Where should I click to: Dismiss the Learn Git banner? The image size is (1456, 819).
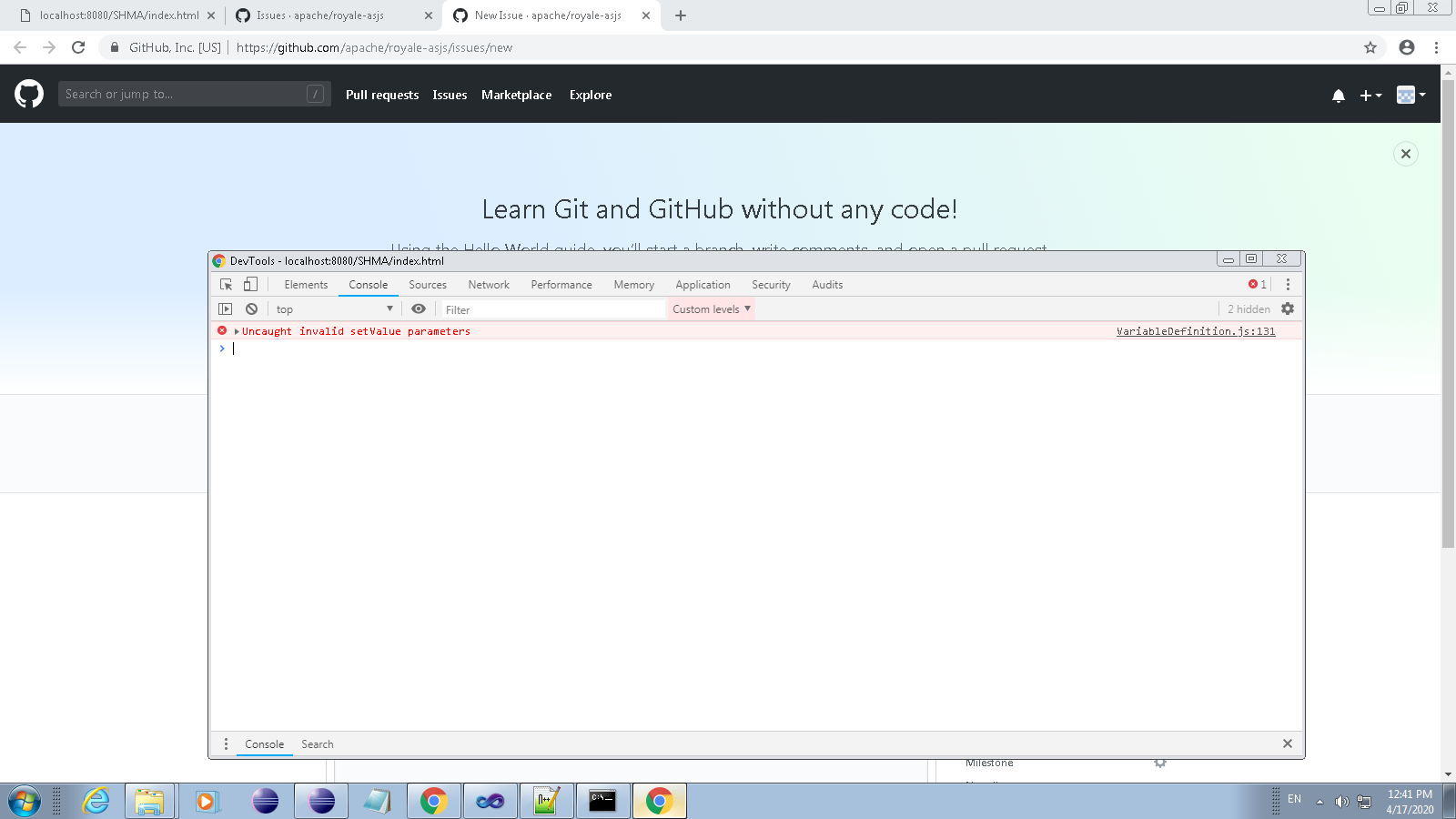(1405, 154)
